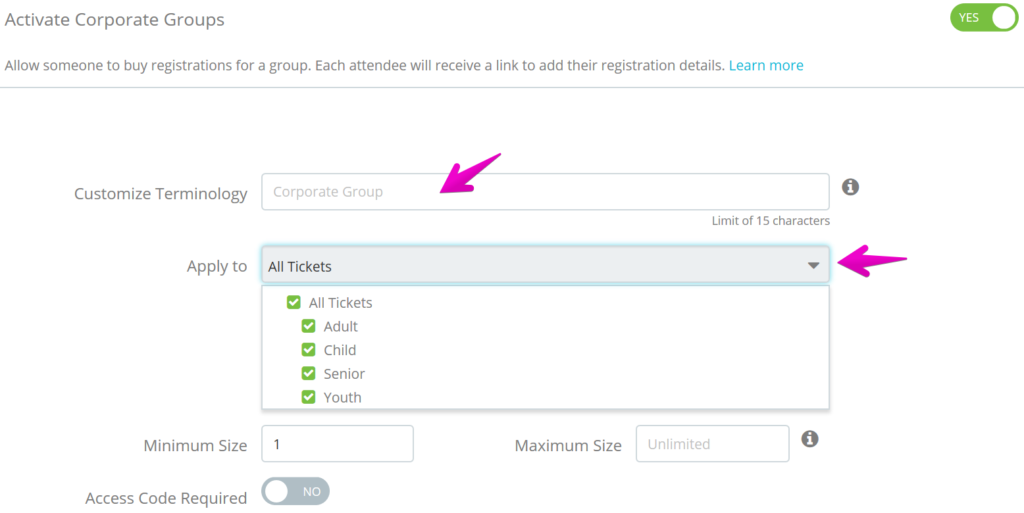Uncheck the All Tickets checkbox
The height and width of the screenshot is (513, 1024).
point(294,302)
